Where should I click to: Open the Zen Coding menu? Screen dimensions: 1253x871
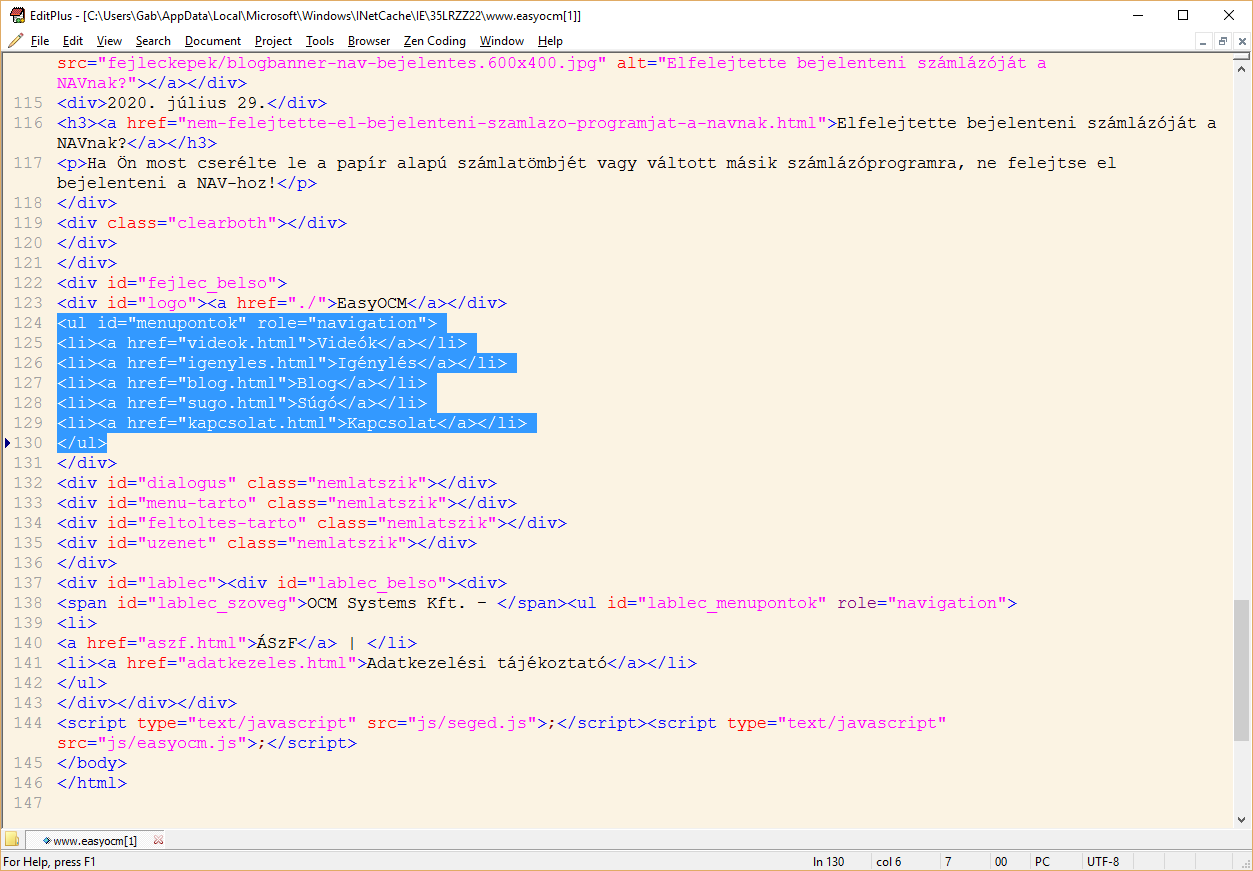coord(434,41)
